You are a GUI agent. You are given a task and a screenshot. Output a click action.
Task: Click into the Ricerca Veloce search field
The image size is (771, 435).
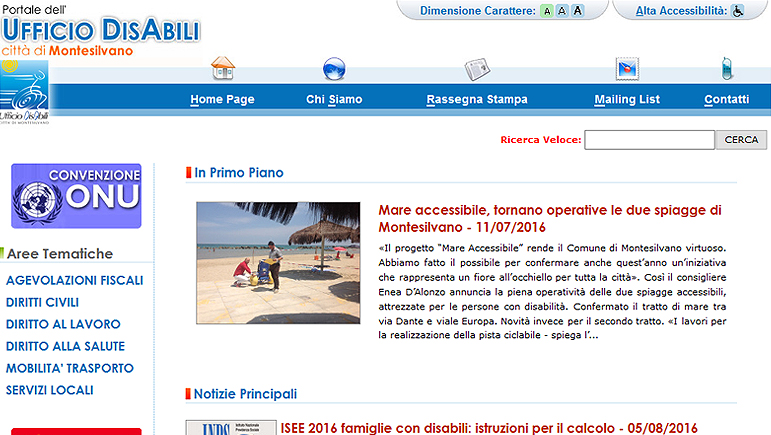pos(648,140)
